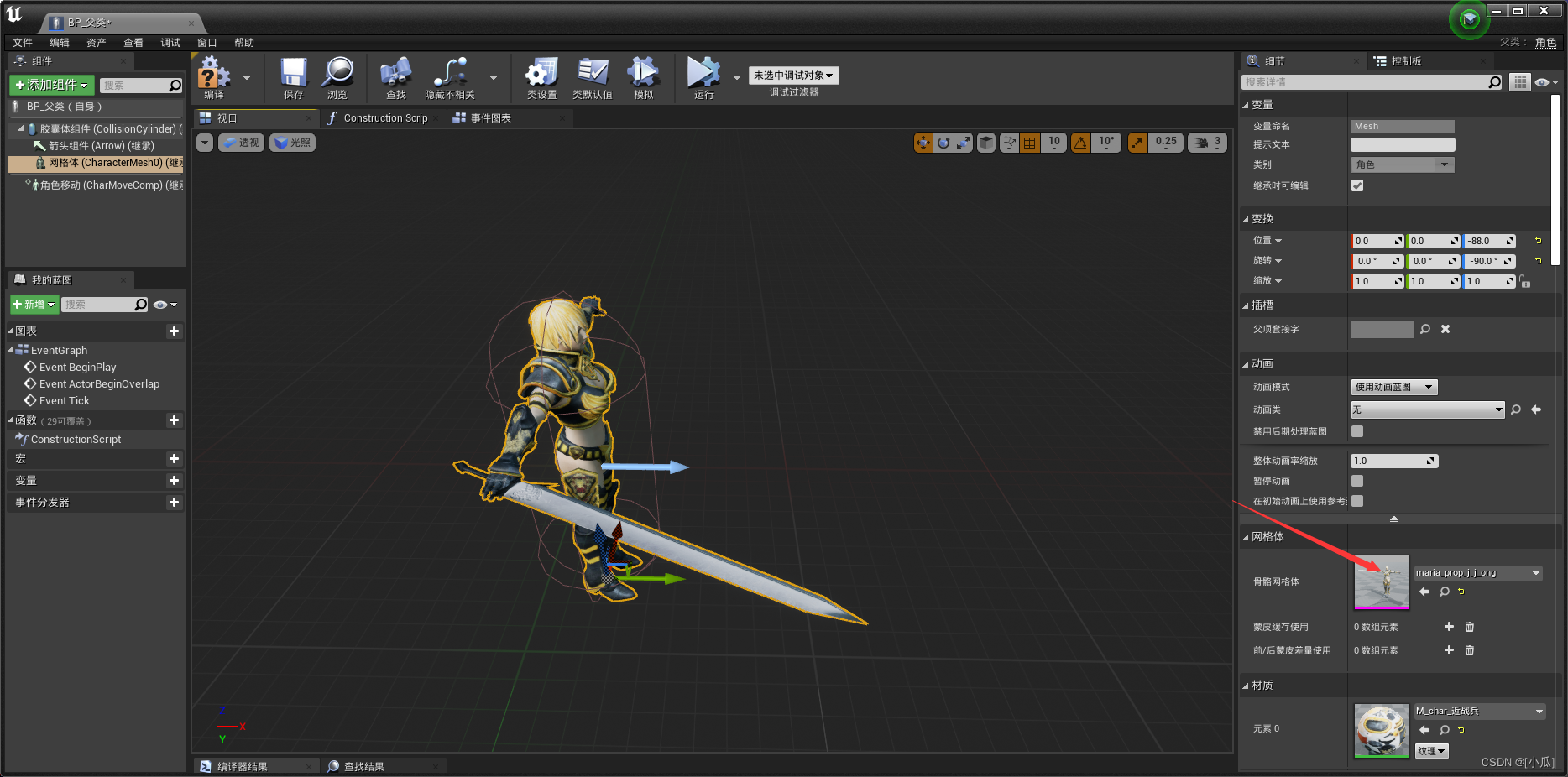Search for parent socket magnifier icon

(x=1425, y=329)
